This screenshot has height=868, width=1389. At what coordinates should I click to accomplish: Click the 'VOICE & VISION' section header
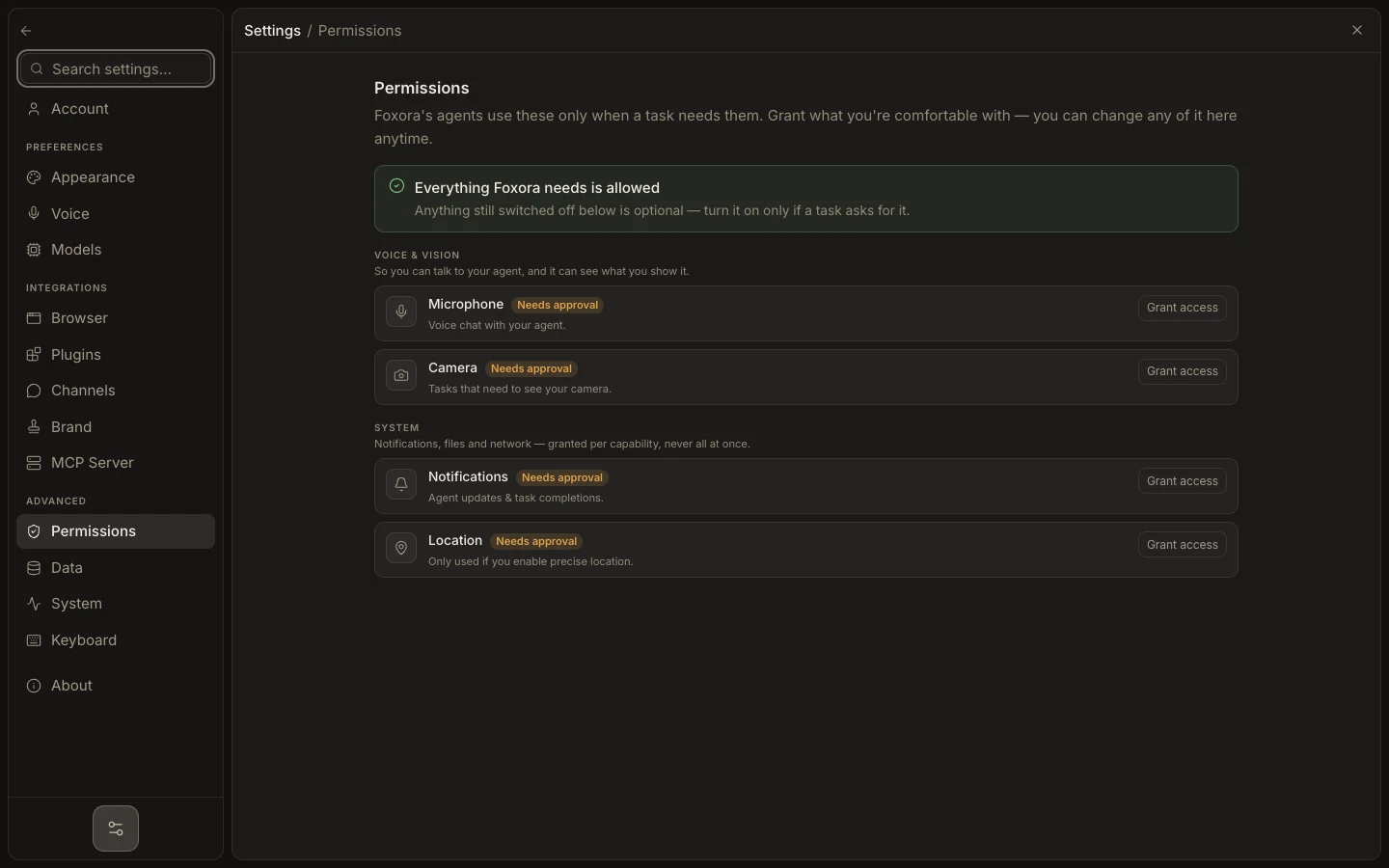coord(417,256)
